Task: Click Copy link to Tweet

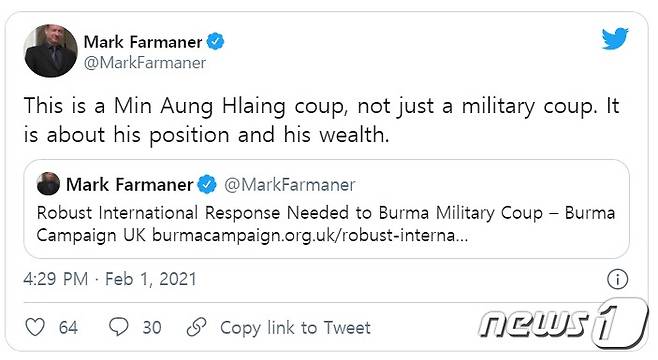Action: click(x=295, y=328)
